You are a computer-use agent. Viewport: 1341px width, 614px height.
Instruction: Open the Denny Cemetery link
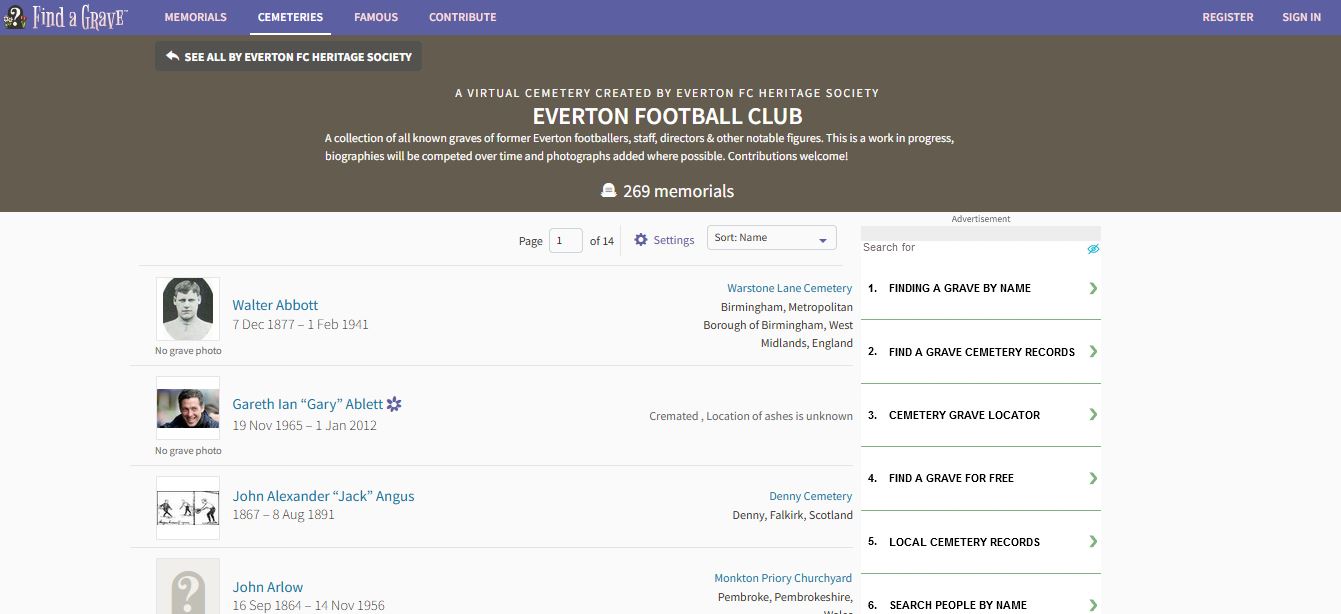click(810, 496)
